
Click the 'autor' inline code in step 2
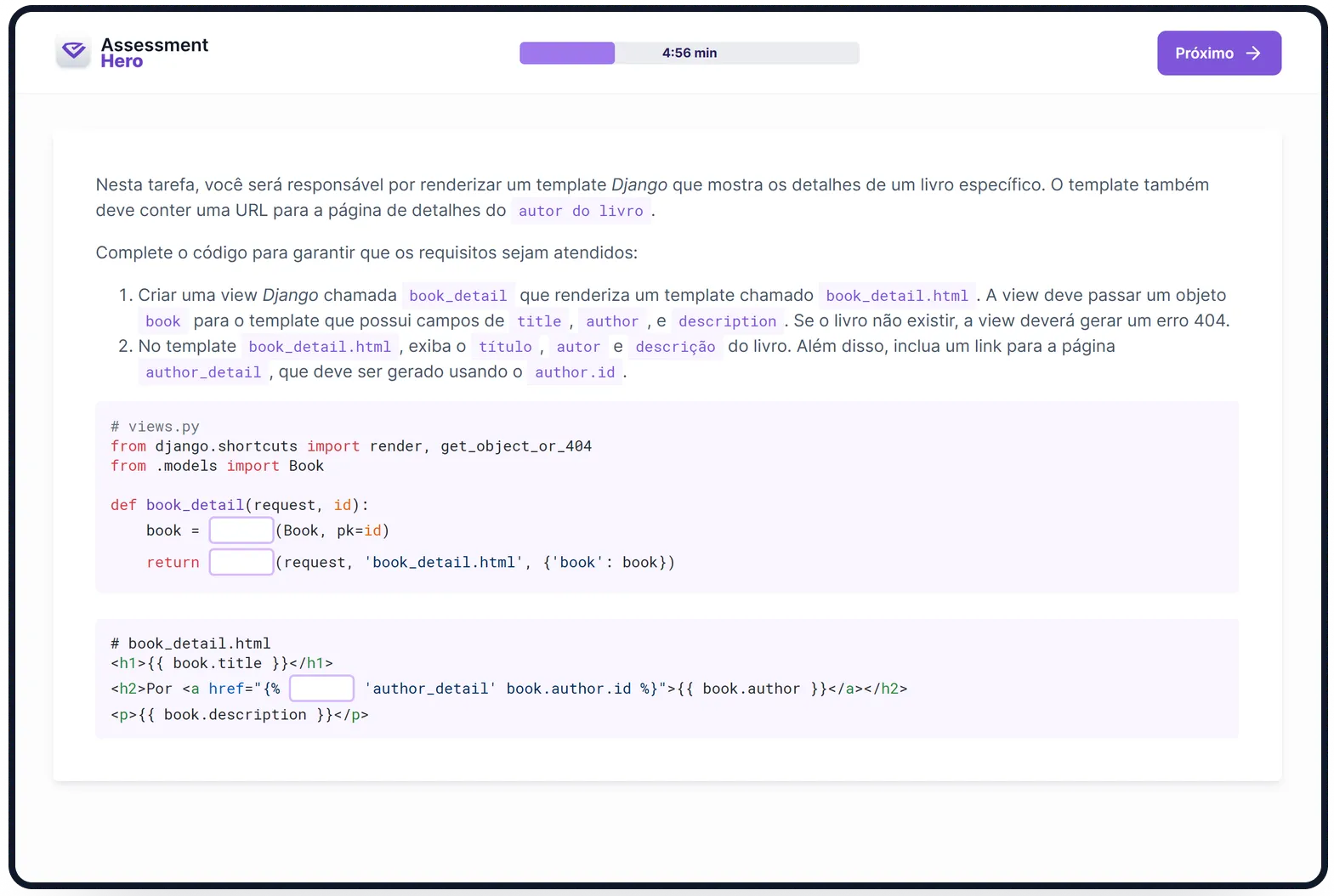[578, 347]
